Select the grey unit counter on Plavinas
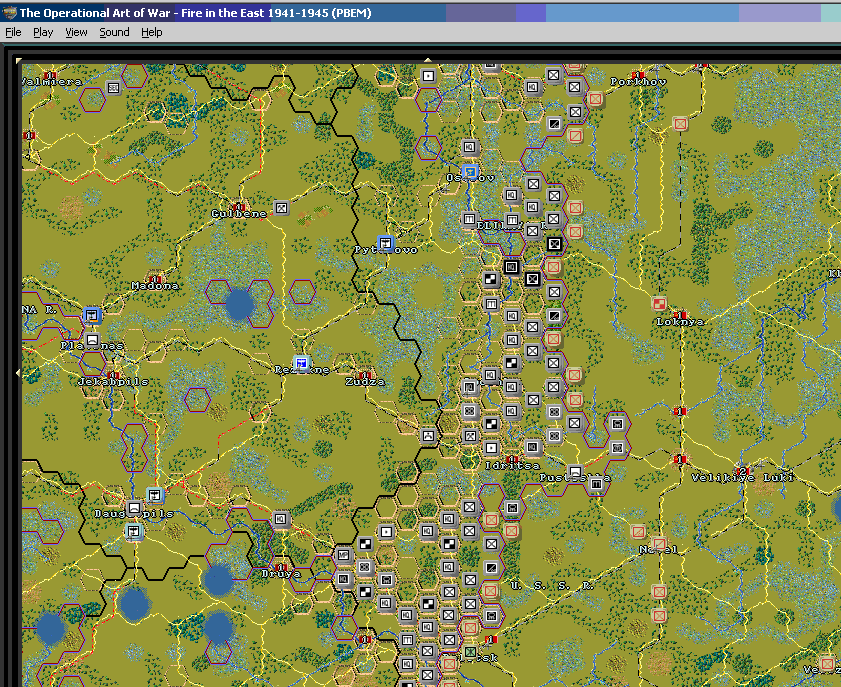Screen dimensions: 841x687 [x=92, y=340]
